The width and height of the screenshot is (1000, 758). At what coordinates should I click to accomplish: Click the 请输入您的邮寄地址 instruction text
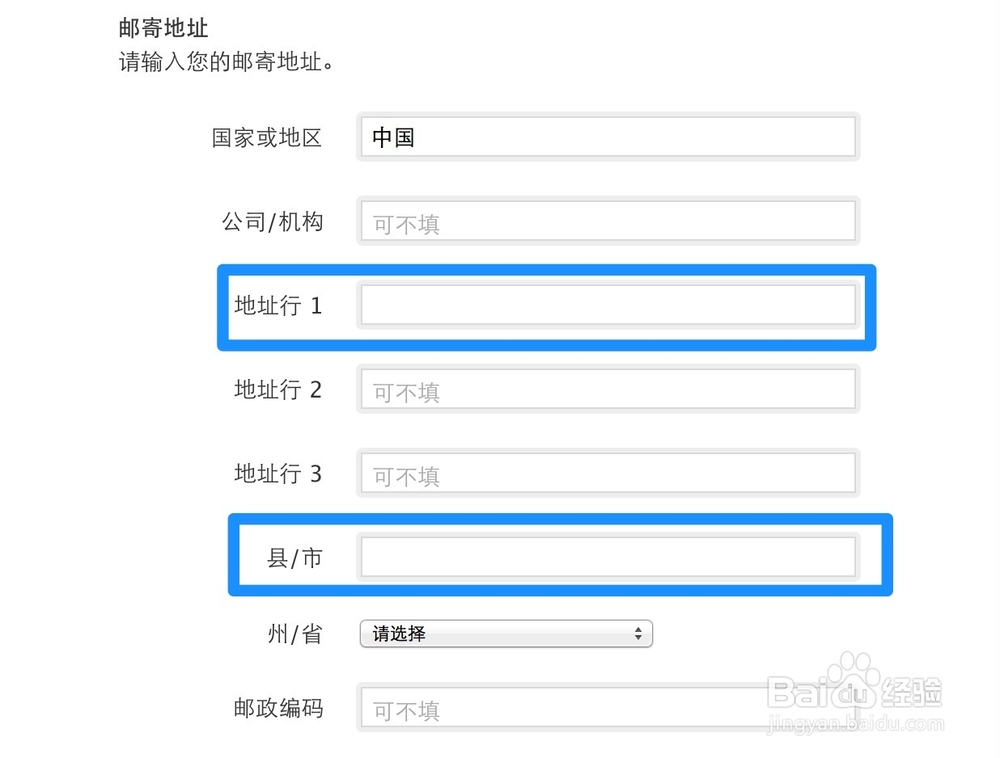point(226,62)
